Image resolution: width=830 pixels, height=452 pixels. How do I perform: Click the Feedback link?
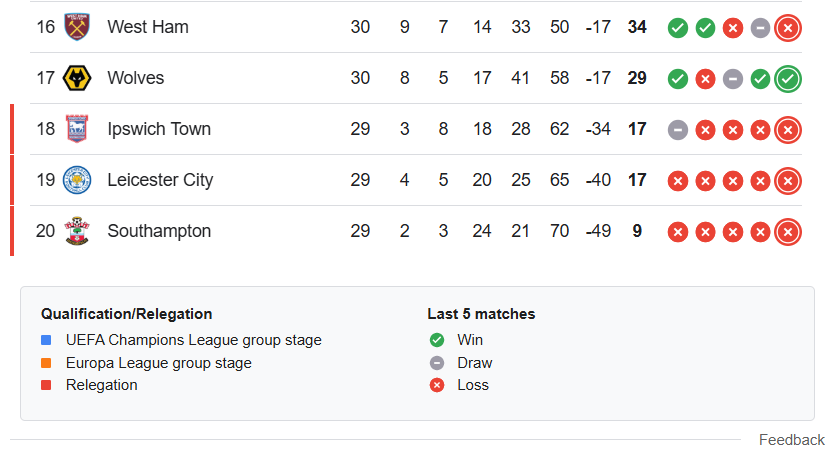click(791, 440)
